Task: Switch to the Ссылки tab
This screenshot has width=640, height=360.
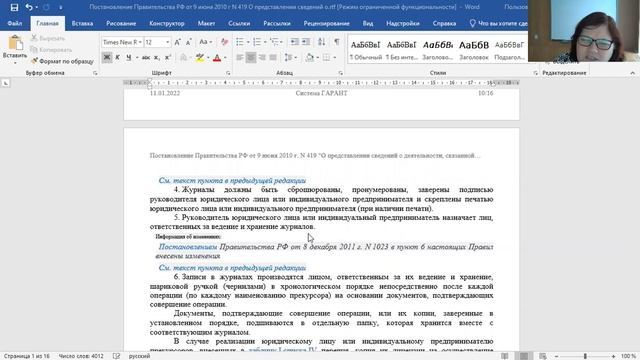Action: pyautogui.click(x=239, y=23)
